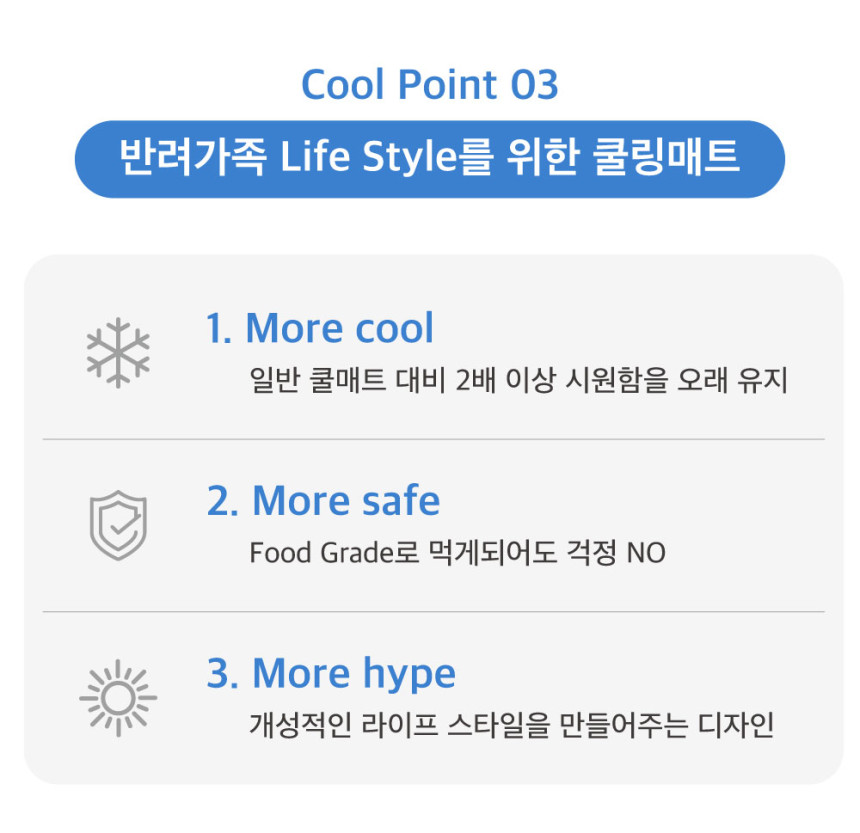This screenshot has width=860, height=833.
Task: Click 'Life Style' in the blue banner
Action: (368, 157)
